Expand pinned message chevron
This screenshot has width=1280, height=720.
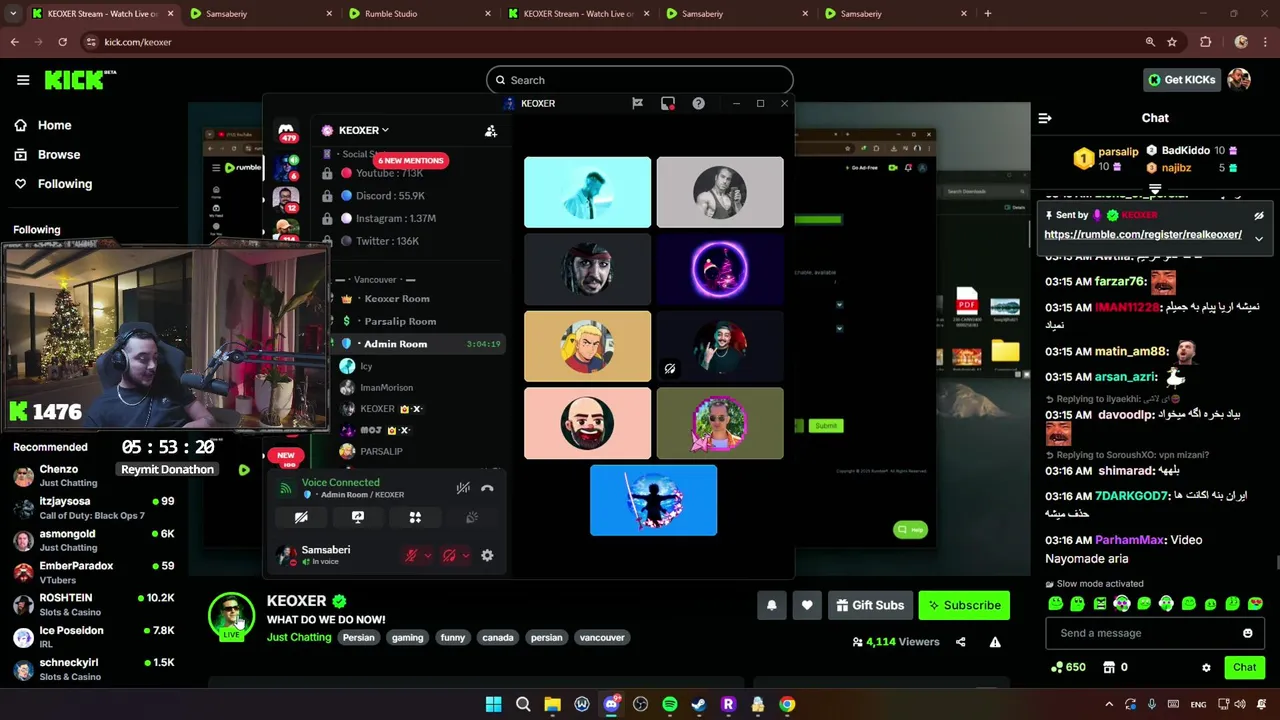click(1259, 239)
